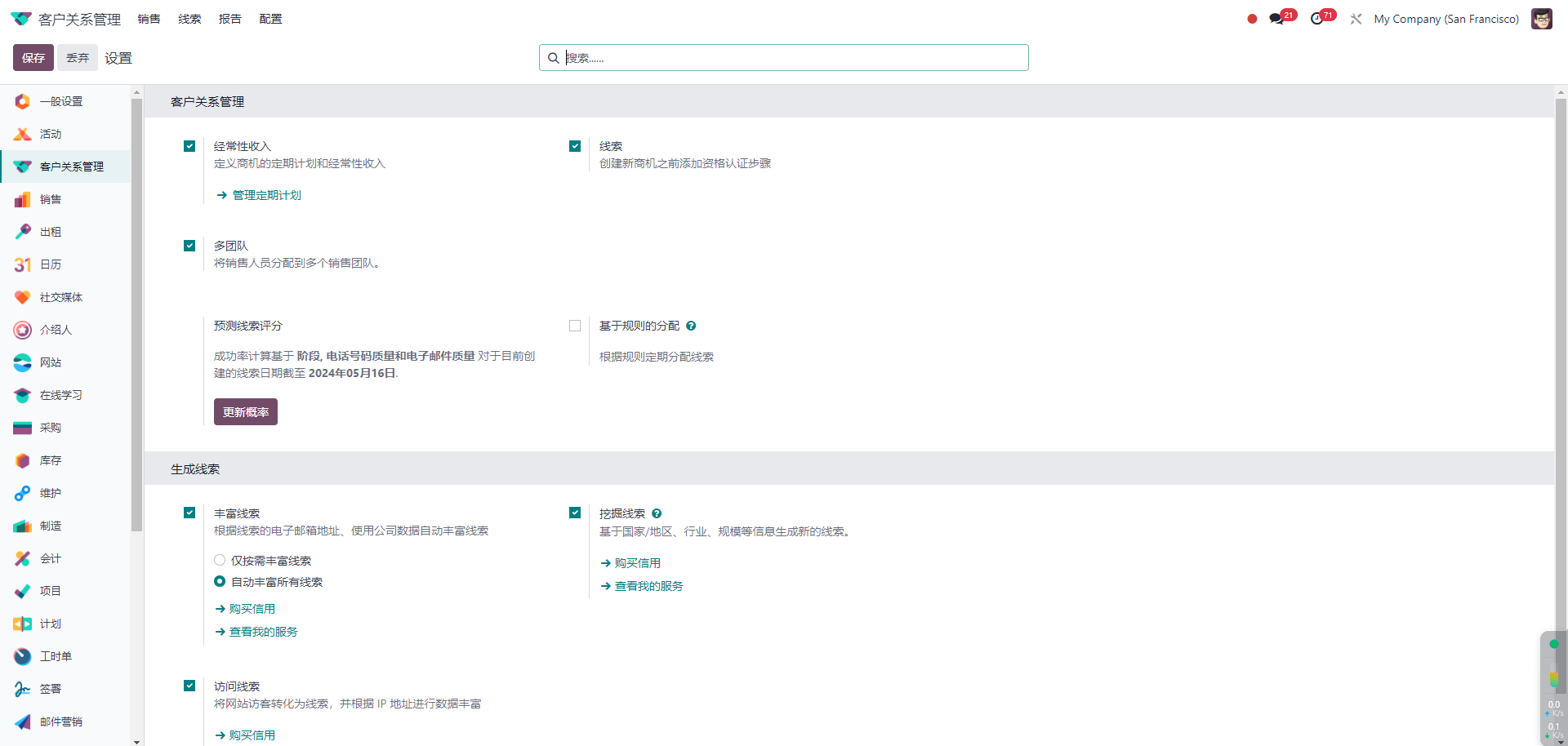Click the debug tools wrench icon
The height and width of the screenshot is (746, 1568).
click(x=1356, y=19)
